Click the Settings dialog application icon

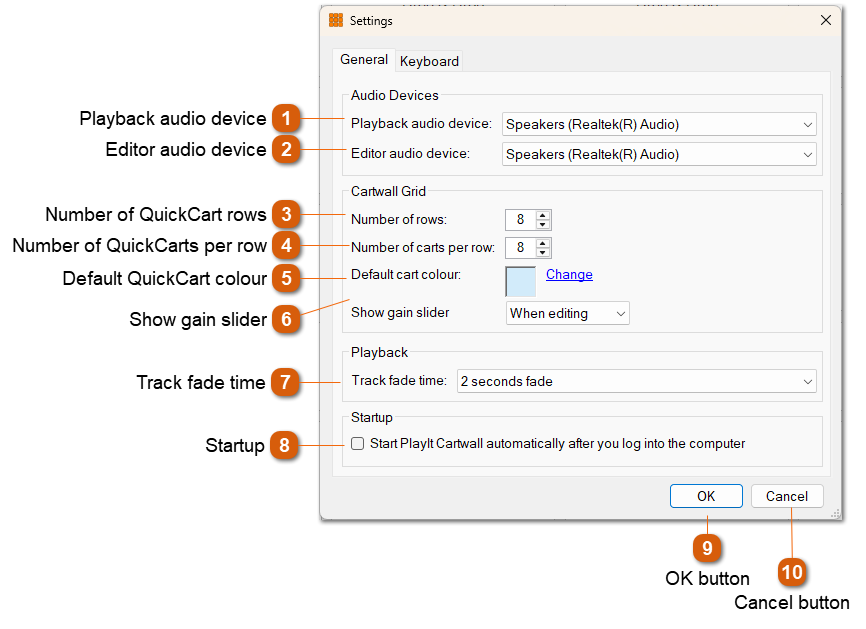[334, 20]
